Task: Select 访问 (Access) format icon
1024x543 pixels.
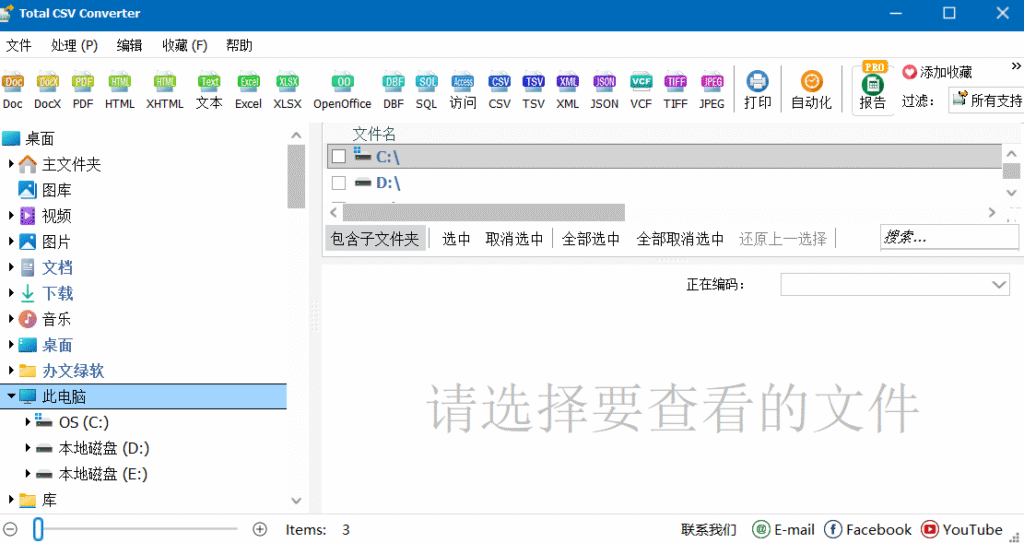Action: (x=462, y=90)
